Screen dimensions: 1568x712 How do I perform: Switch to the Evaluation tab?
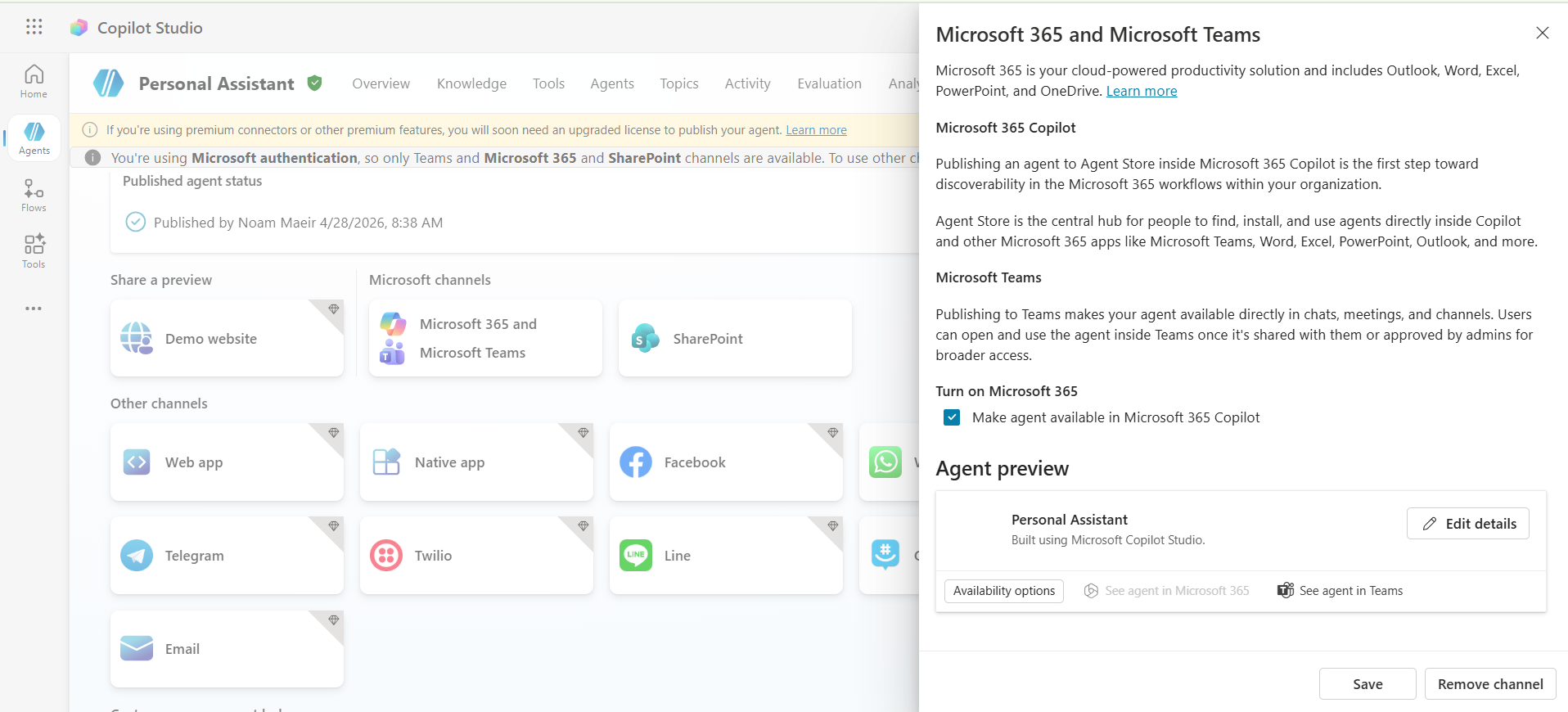830,83
